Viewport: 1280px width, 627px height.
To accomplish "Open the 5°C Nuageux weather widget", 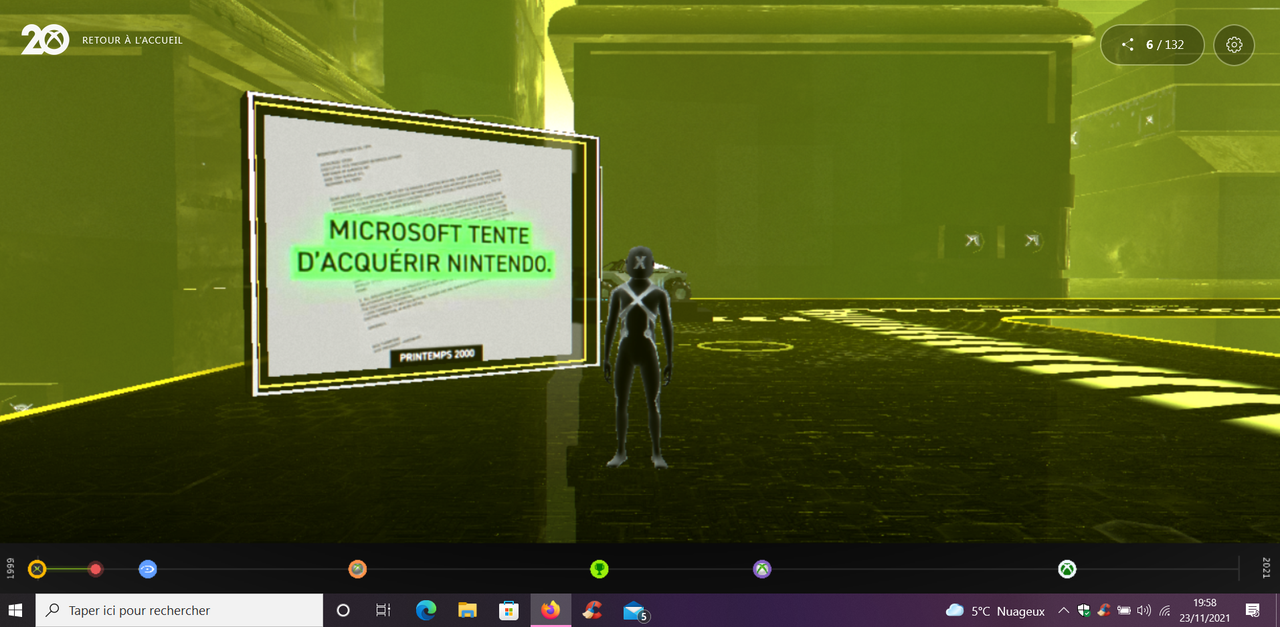I will [x=995, y=610].
